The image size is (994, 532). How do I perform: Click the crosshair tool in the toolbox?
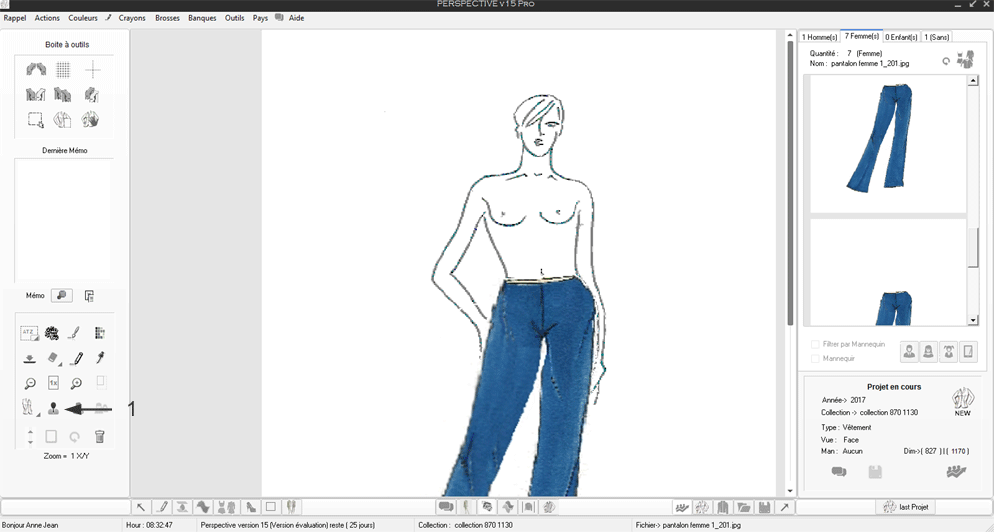point(92,70)
